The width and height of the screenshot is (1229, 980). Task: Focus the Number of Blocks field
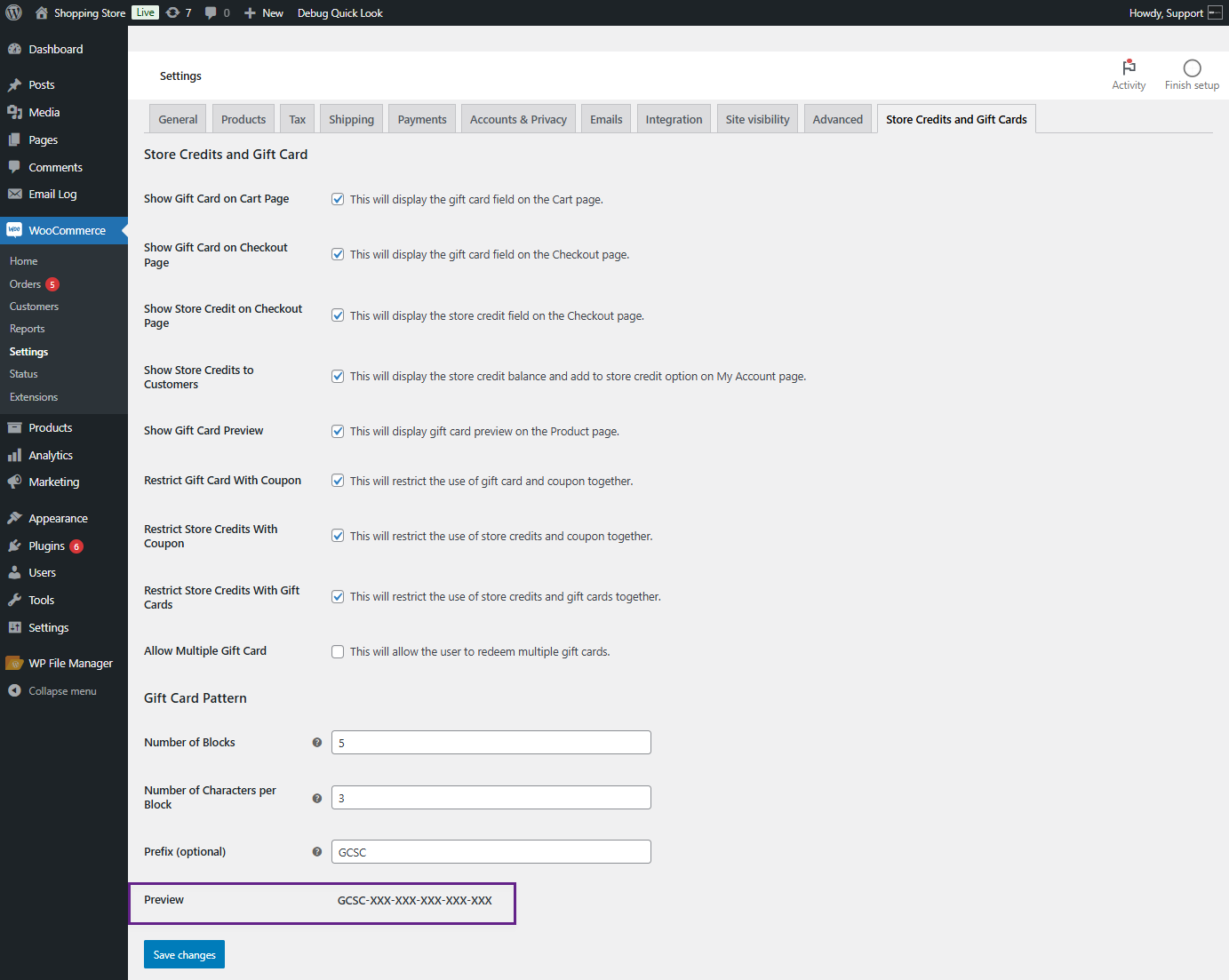tap(491, 743)
